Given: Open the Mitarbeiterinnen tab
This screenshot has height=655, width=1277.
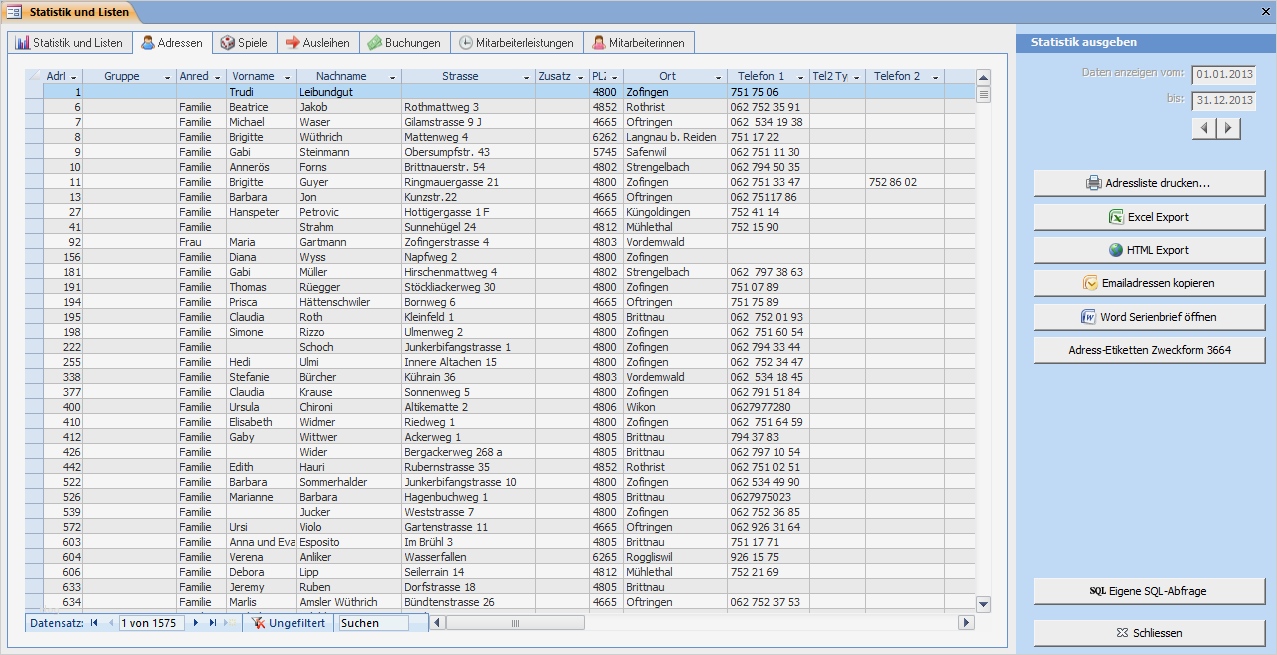Looking at the screenshot, I should [x=641, y=42].
